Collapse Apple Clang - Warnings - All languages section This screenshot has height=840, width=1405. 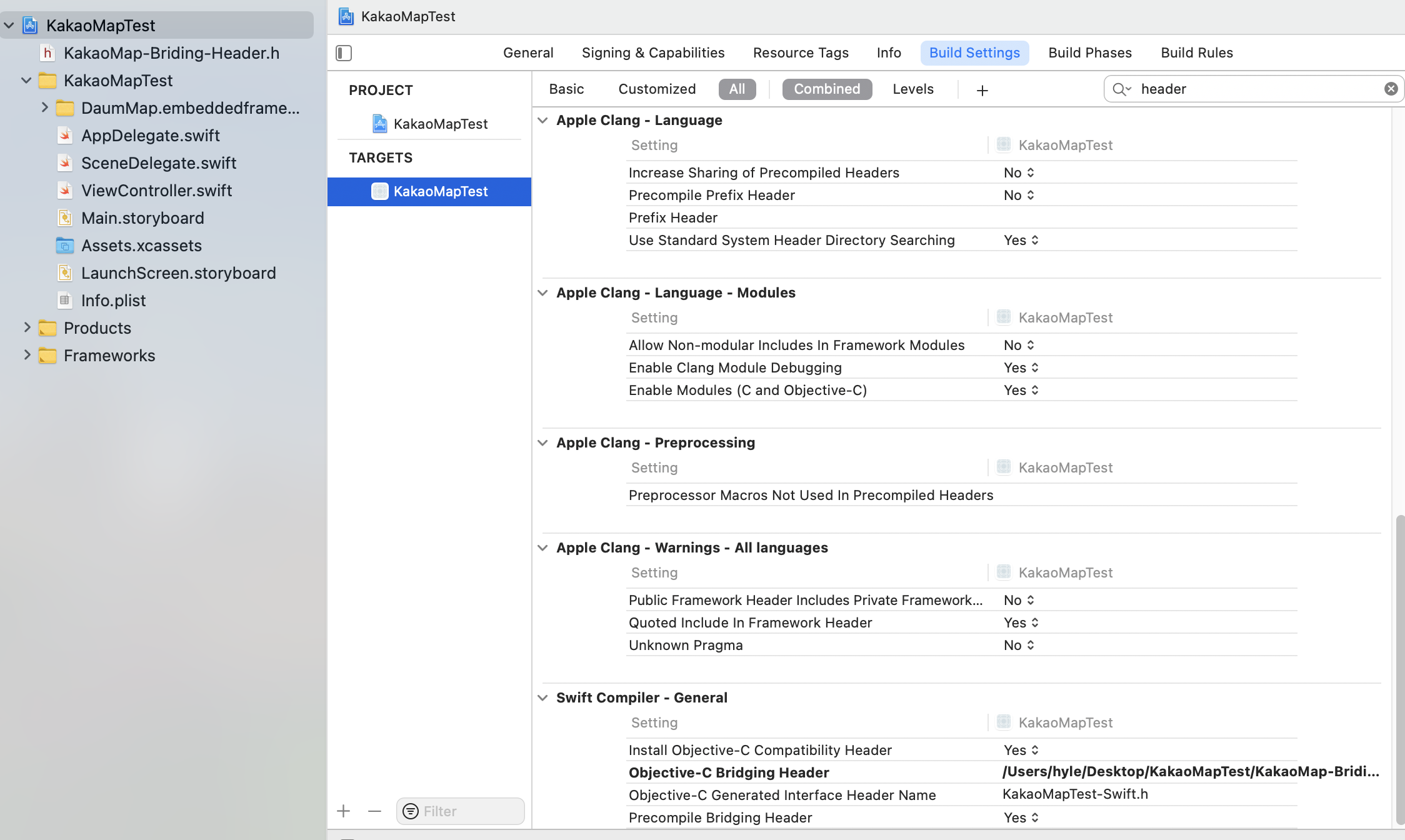(x=542, y=547)
